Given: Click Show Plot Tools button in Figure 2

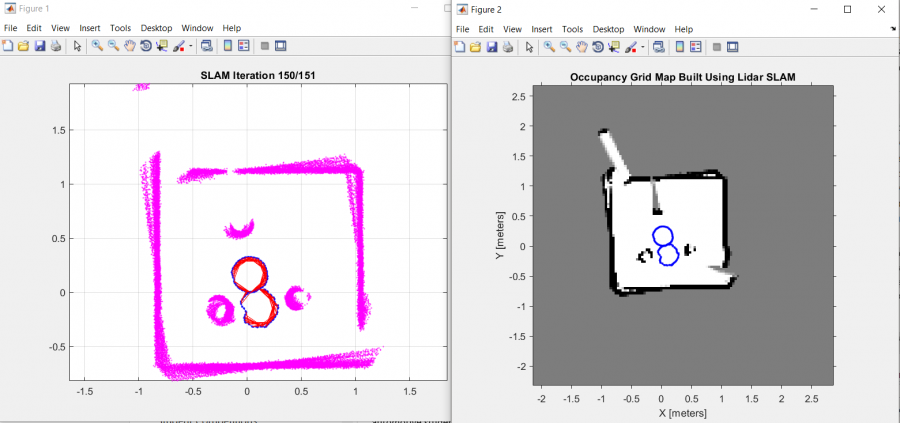Looking at the screenshot, I should 733,46.
